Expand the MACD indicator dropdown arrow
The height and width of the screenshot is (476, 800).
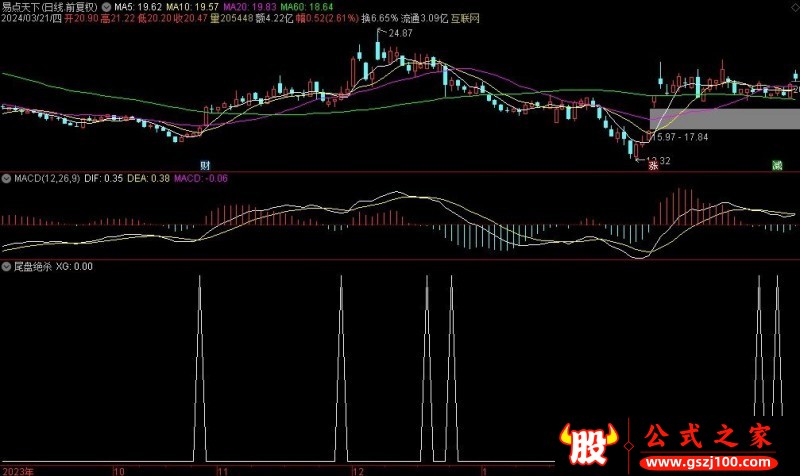tap(6, 179)
